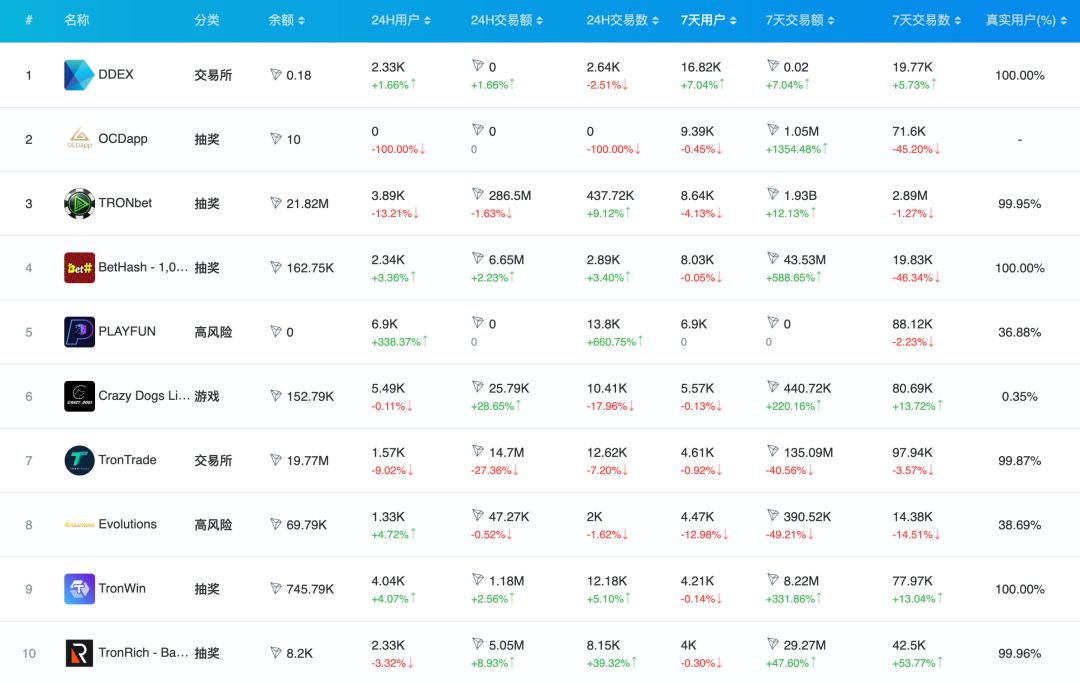Viewport: 1080px width, 684px height.
Task: Click the 97.94K 7-day transactions value
Action: click(x=912, y=453)
